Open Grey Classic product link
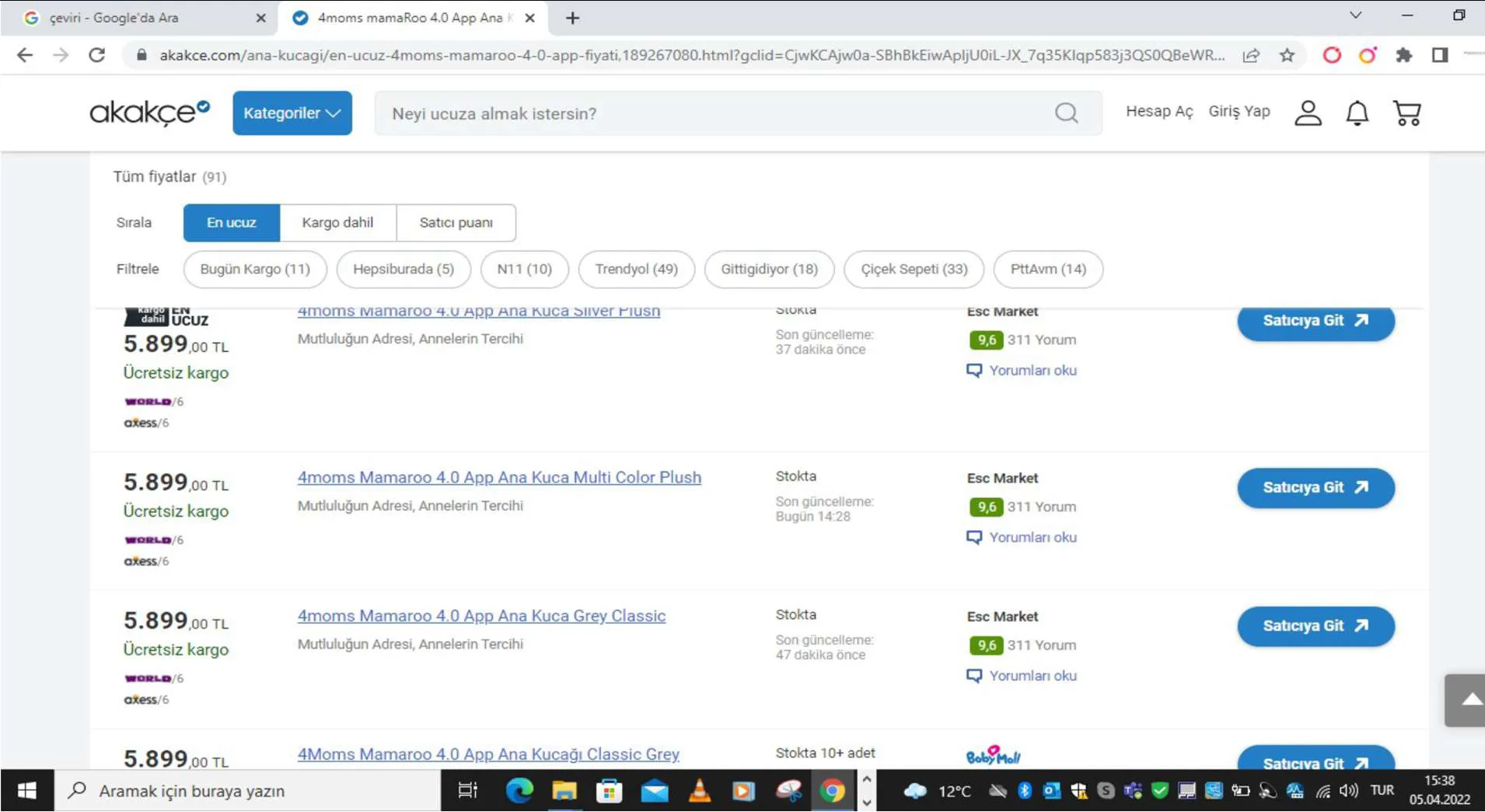Screen dimensions: 1485x812 pyautogui.click(x=481, y=615)
